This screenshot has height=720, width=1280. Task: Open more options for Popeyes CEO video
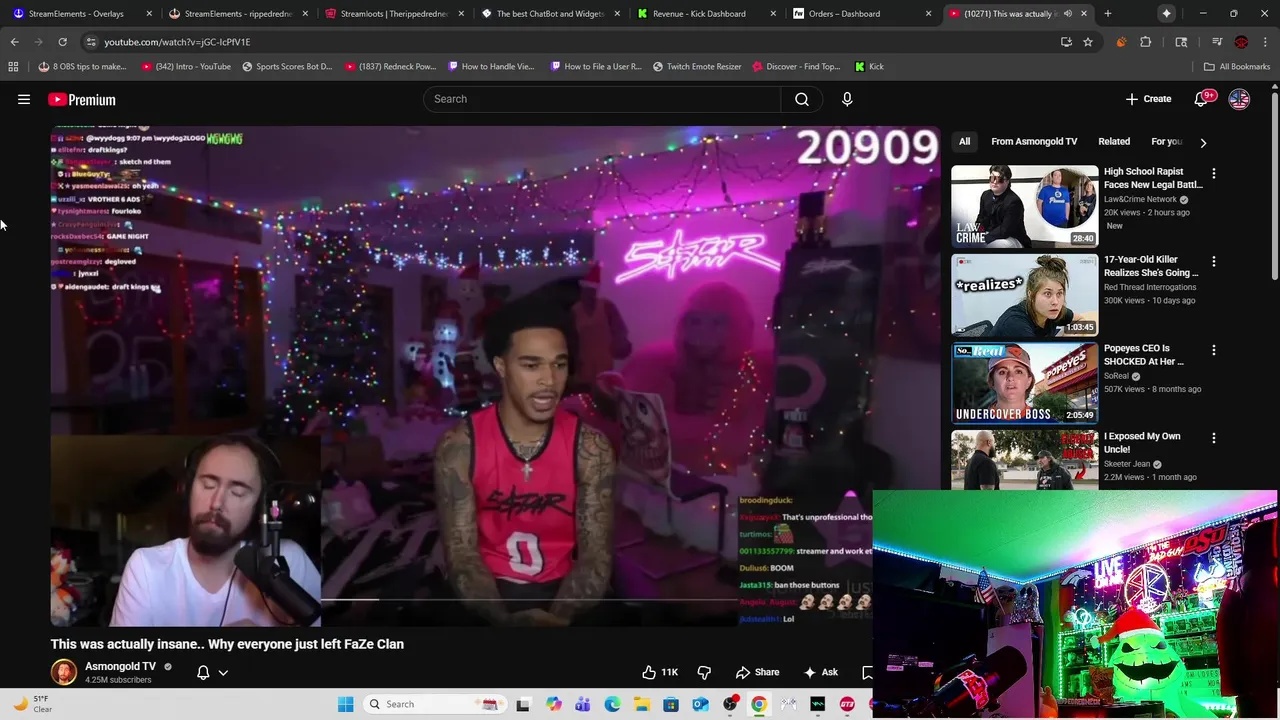tap(1214, 350)
